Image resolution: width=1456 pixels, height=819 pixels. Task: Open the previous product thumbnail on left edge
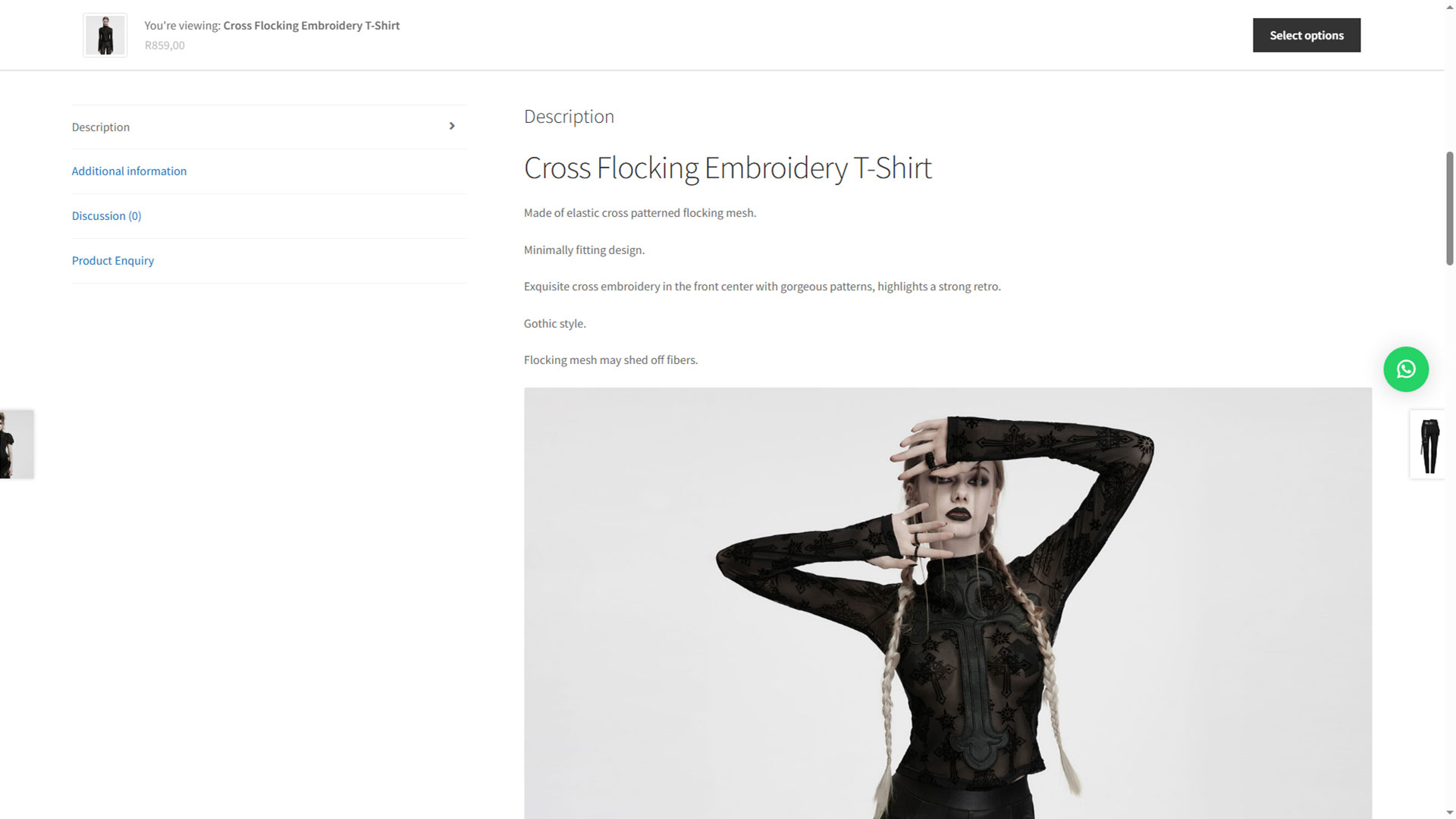point(17,444)
